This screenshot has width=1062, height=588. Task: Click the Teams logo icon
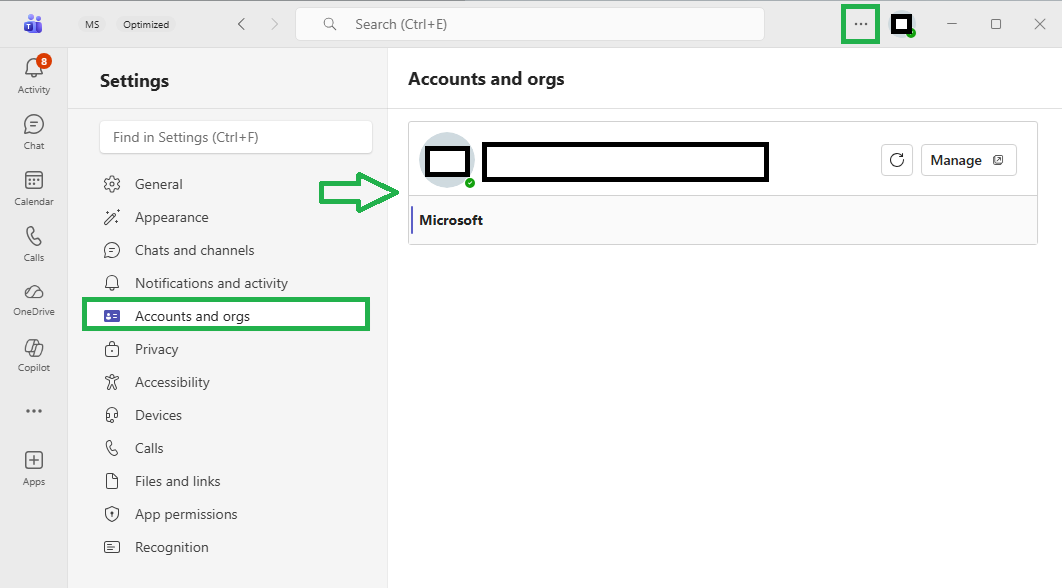click(x=33, y=24)
